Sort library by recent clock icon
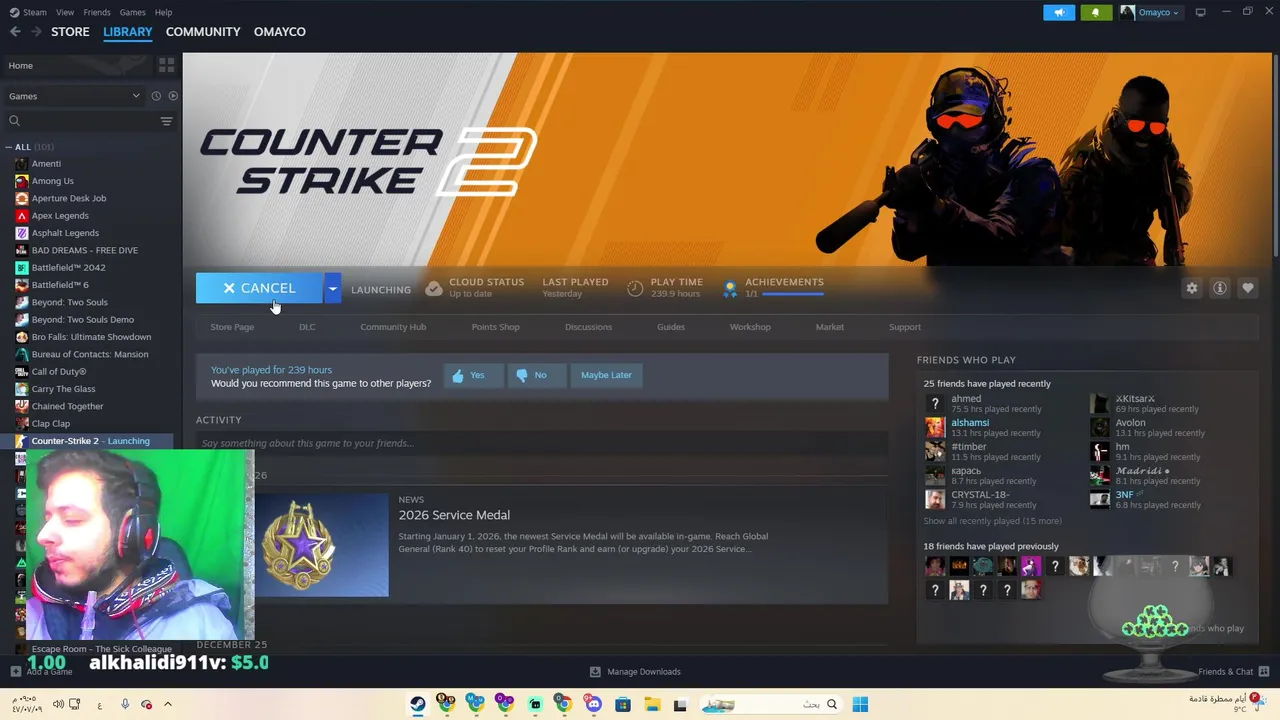This screenshot has width=1280, height=720. 156,96
